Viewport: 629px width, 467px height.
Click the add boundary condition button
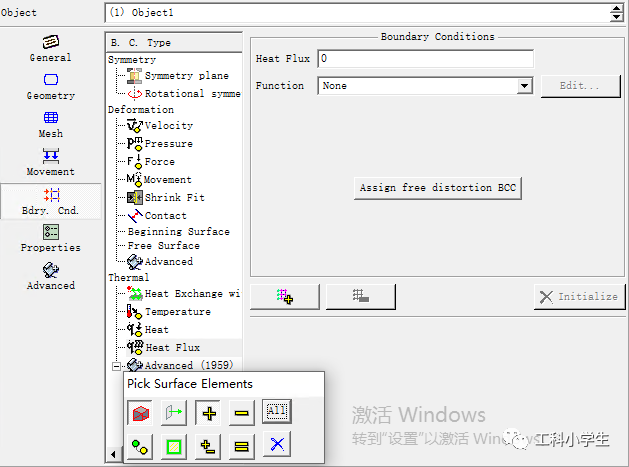pyautogui.click(x=284, y=296)
